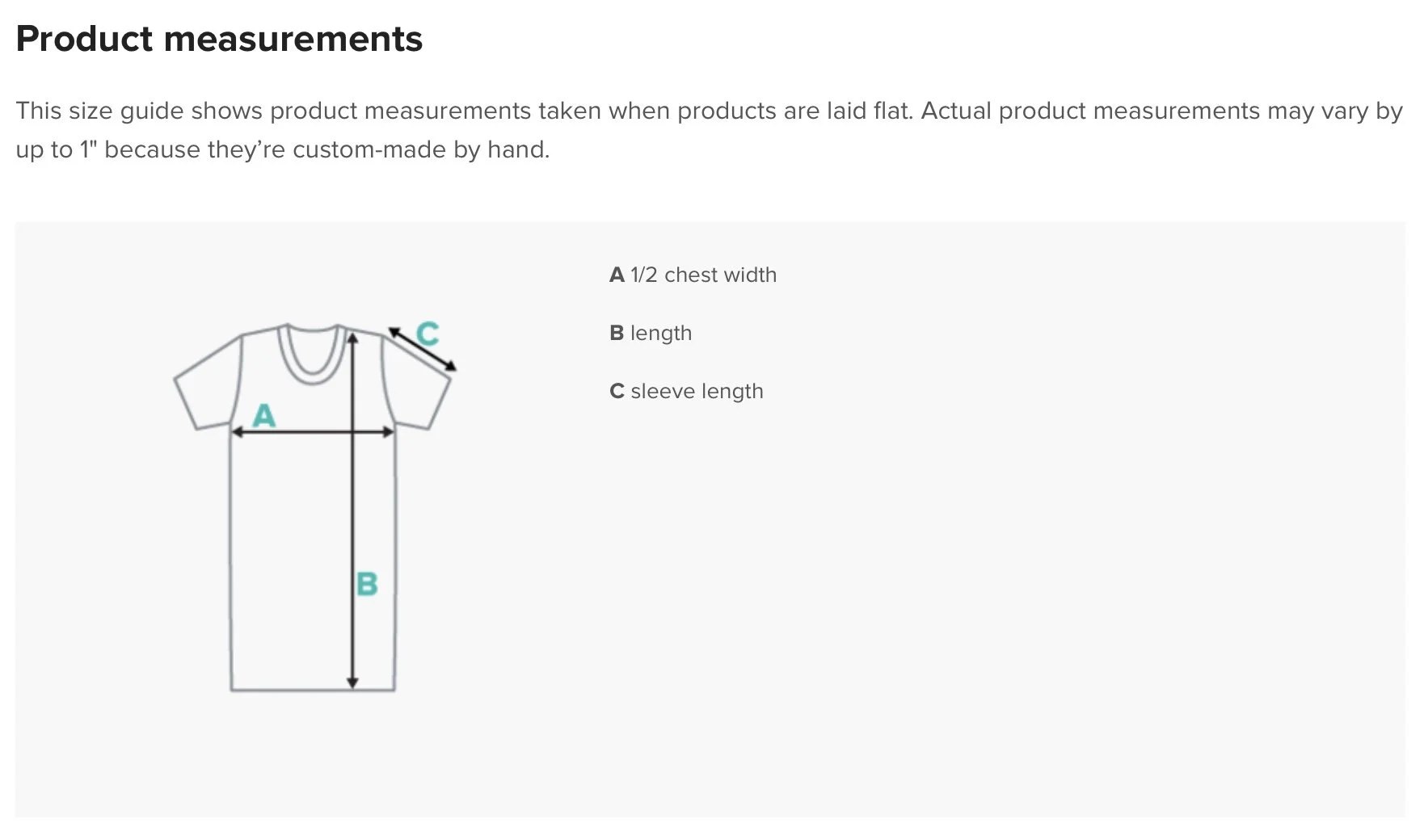
Task: Click the horizontal chest width arrow
Action: 313,432
